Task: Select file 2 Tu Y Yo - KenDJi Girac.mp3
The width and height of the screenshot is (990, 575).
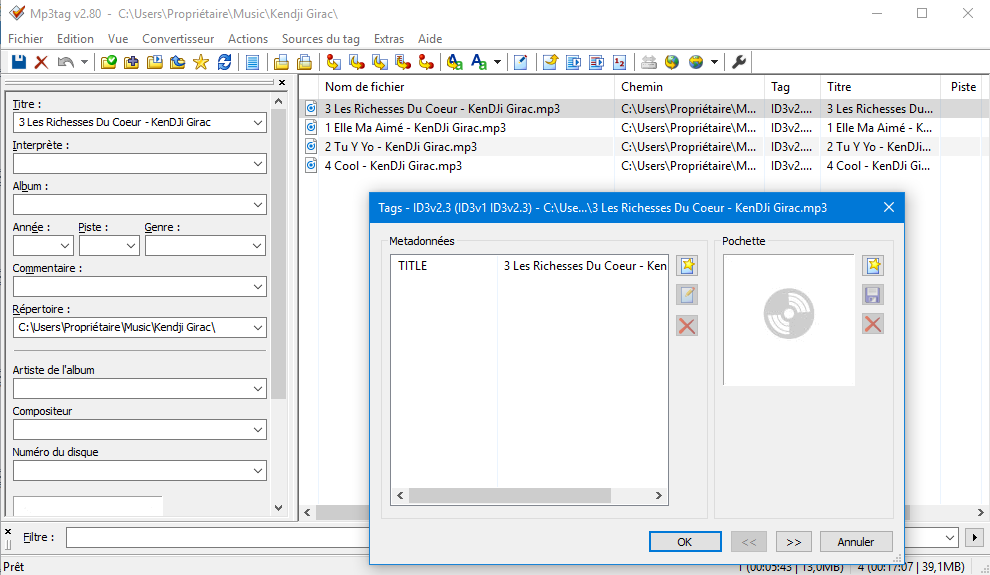Action: pyautogui.click(x=401, y=146)
